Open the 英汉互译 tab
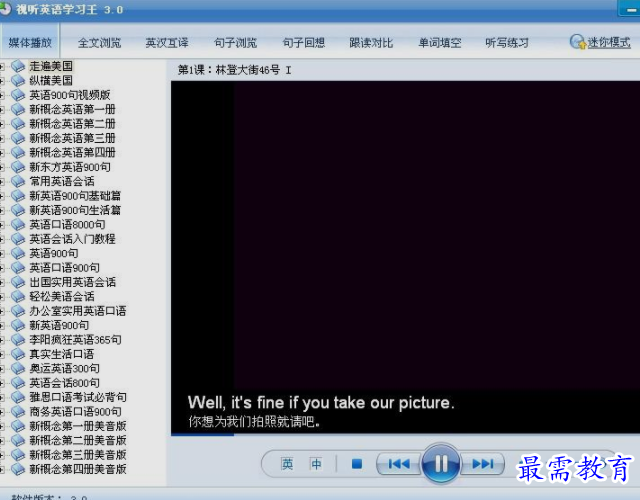Screen dimensions: 640x500 point(167,42)
